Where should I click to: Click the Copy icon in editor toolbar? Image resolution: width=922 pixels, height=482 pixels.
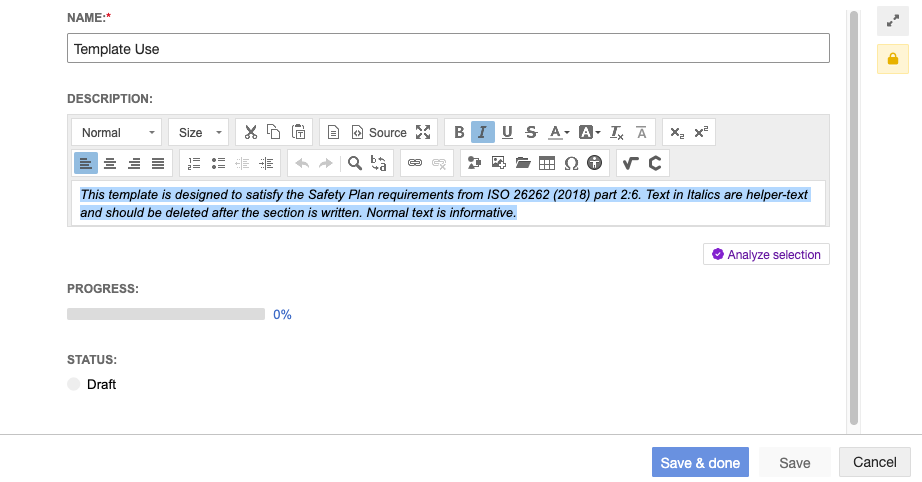(x=273, y=132)
